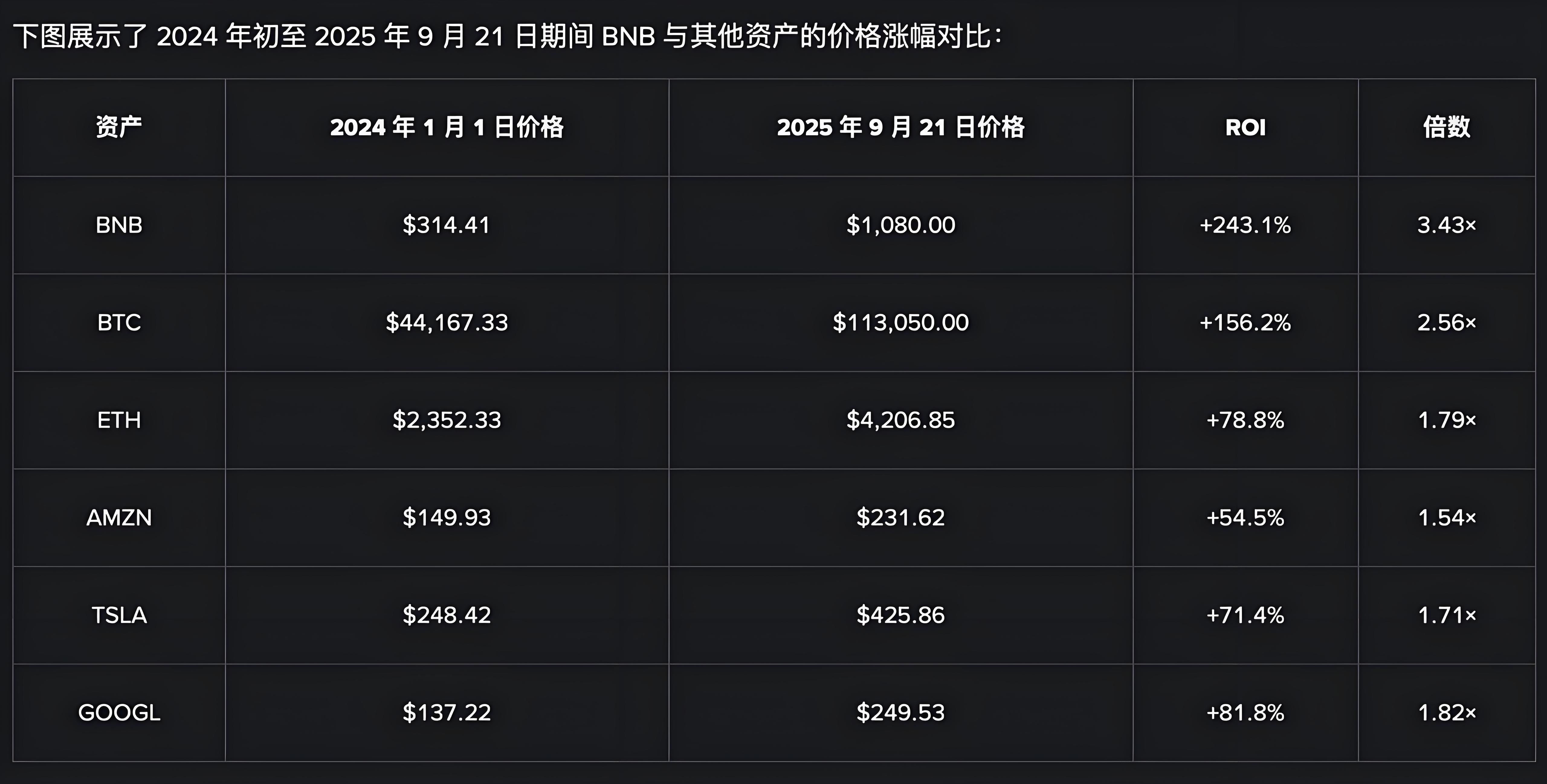Click the caption text above the table

click(x=508, y=36)
